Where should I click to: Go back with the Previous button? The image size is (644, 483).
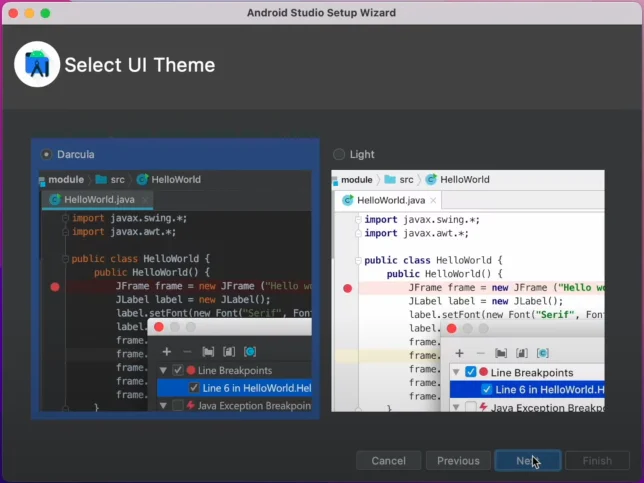coord(458,461)
